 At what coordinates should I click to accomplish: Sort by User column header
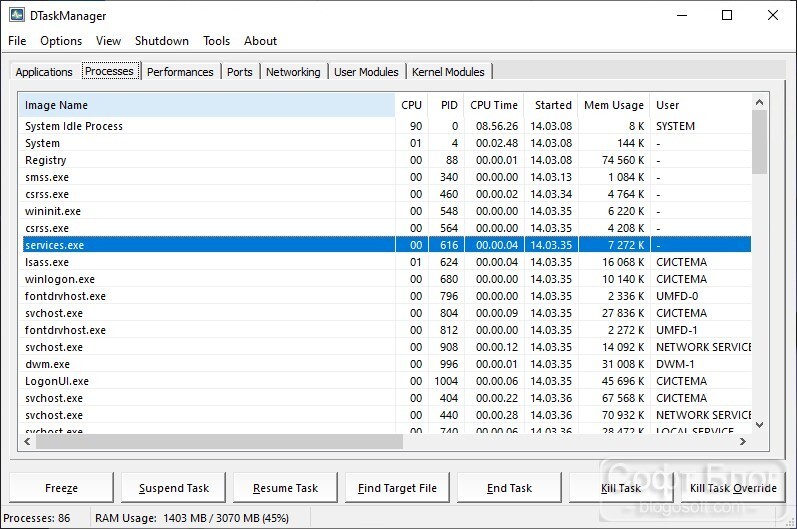coord(700,105)
